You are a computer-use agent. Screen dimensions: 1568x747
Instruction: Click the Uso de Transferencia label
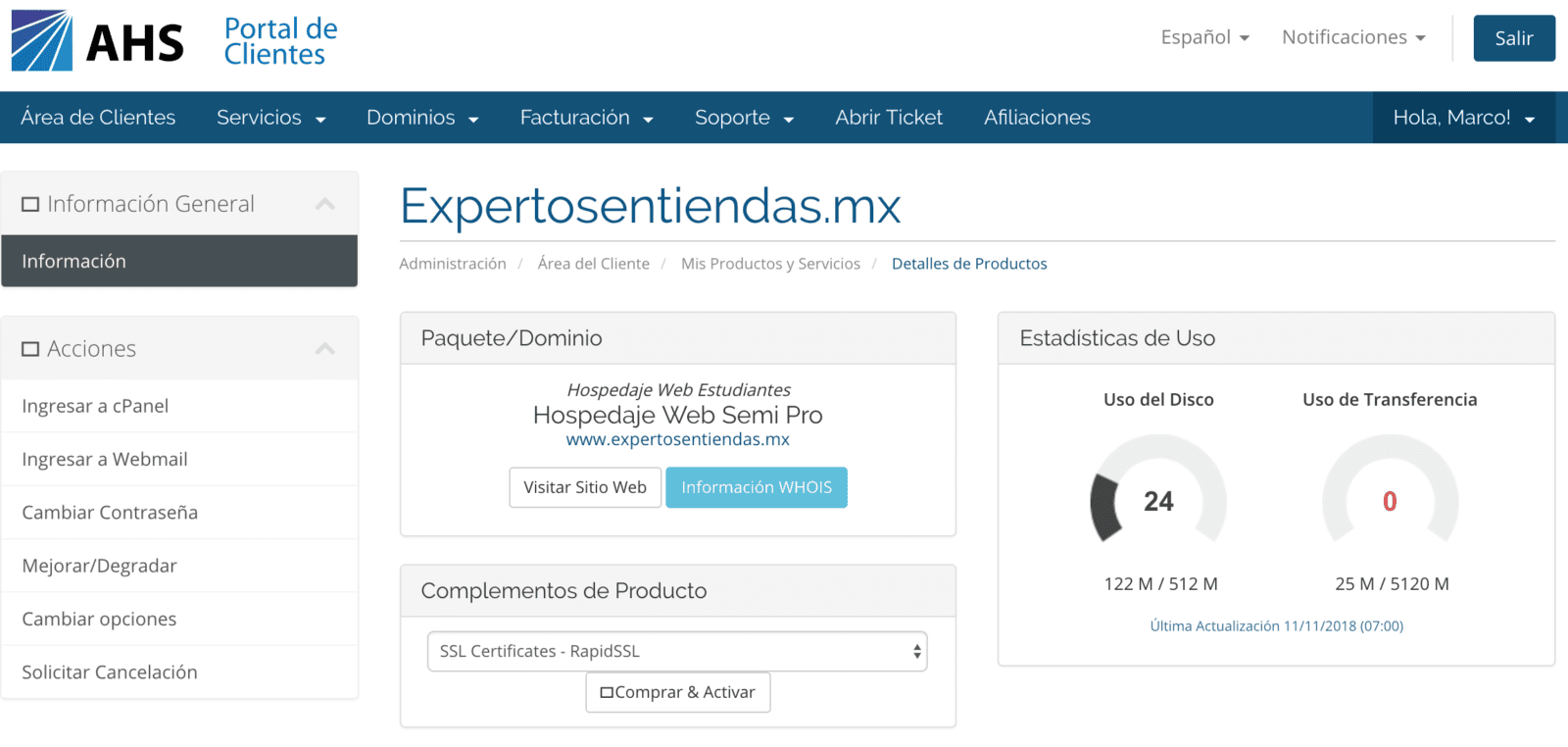click(1390, 399)
